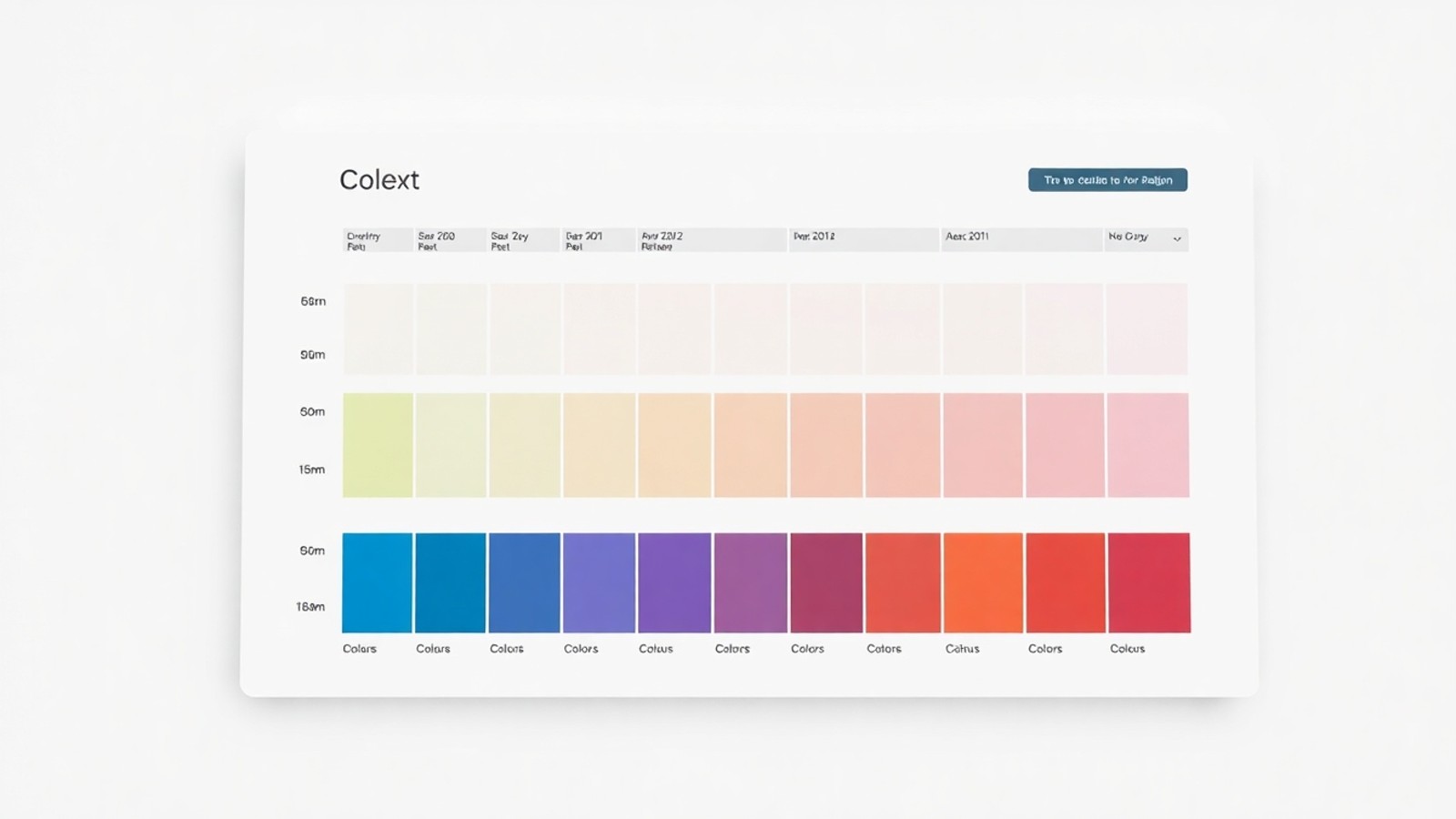Pick the bright sky-blue swatch in bottom row
Screen dimensions: 1456x819
(x=378, y=582)
